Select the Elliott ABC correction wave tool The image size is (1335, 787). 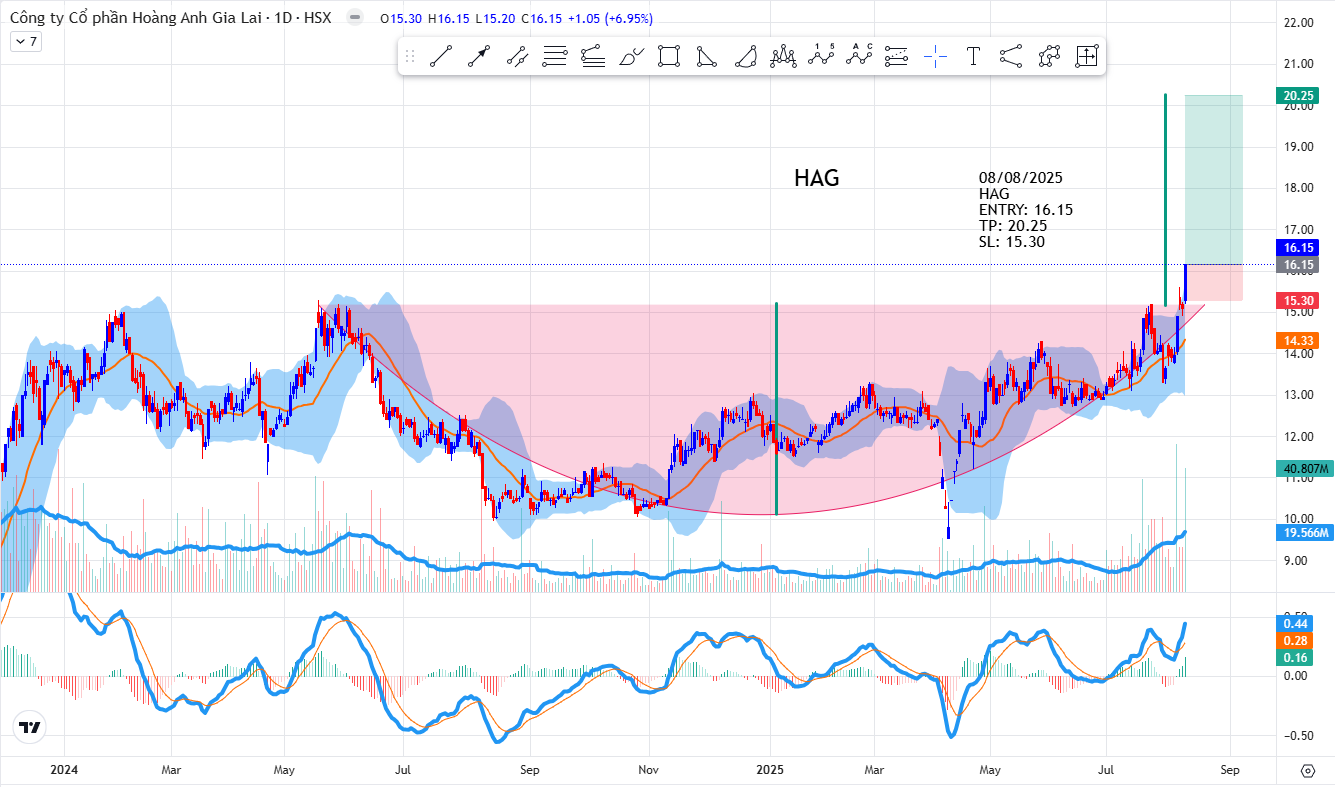(x=859, y=57)
